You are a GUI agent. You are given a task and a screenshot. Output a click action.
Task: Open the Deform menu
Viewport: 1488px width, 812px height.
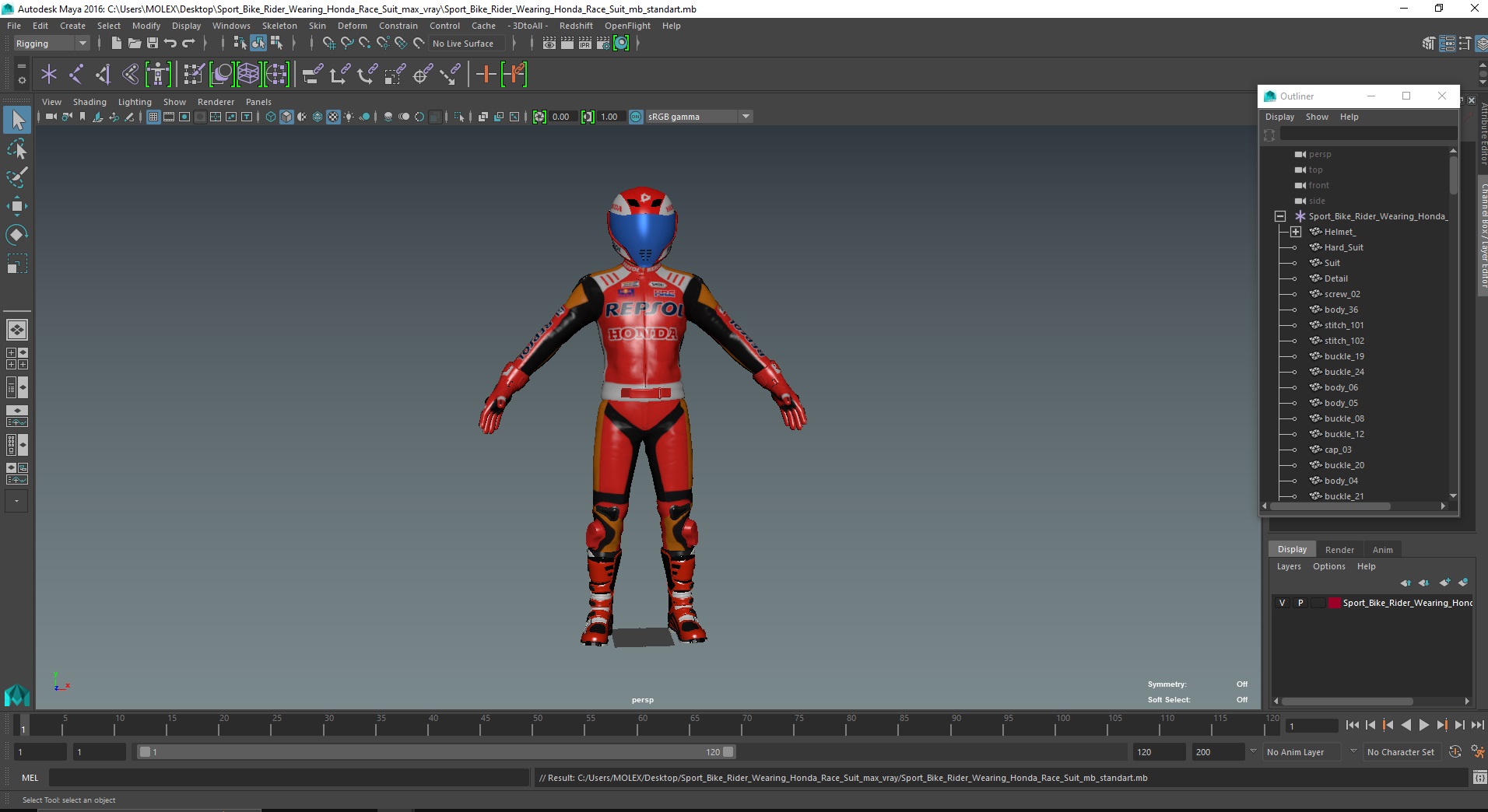click(352, 26)
